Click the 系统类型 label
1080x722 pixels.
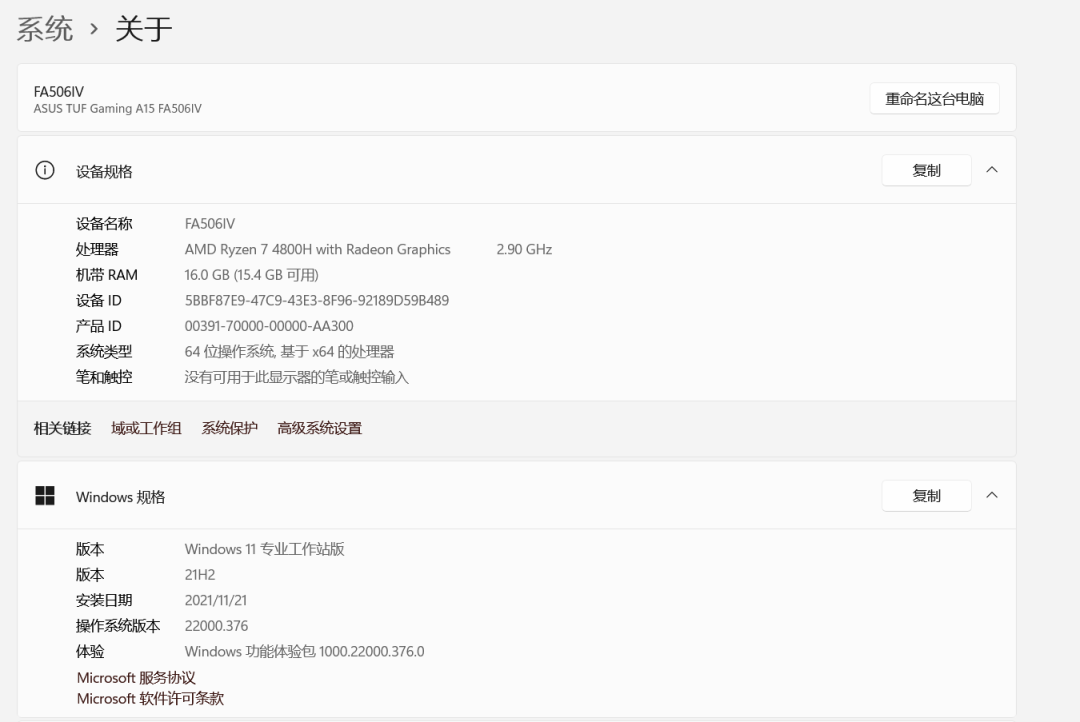tap(104, 351)
